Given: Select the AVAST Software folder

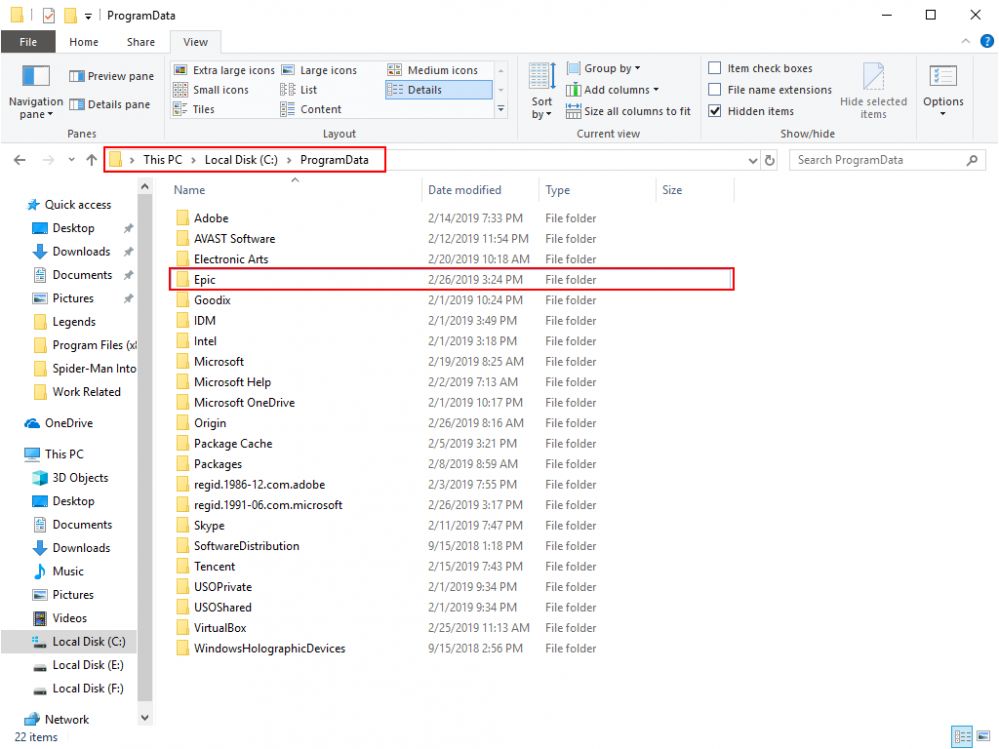Looking at the screenshot, I should pos(452,238).
